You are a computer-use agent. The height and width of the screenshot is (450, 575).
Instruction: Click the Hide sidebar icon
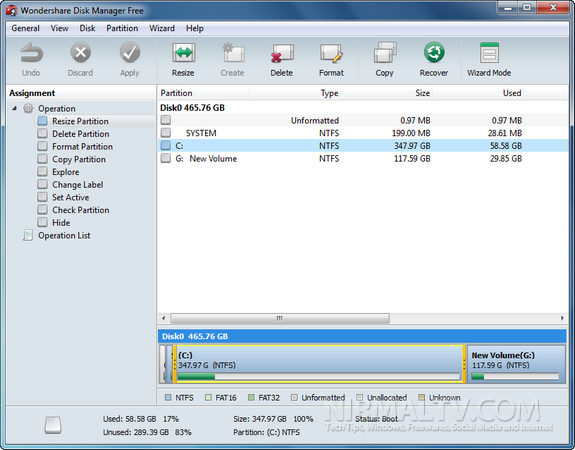coord(43,222)
